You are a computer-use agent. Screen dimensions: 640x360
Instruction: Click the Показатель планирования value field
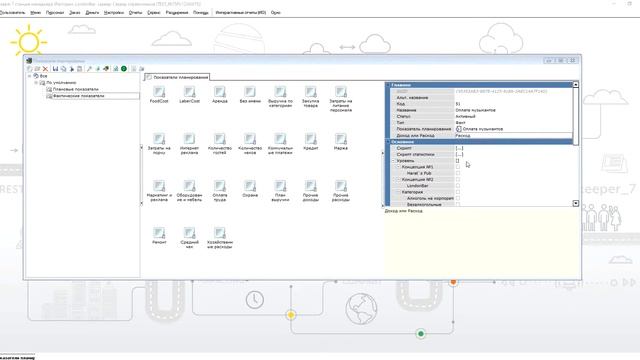[x=513, y=129]
